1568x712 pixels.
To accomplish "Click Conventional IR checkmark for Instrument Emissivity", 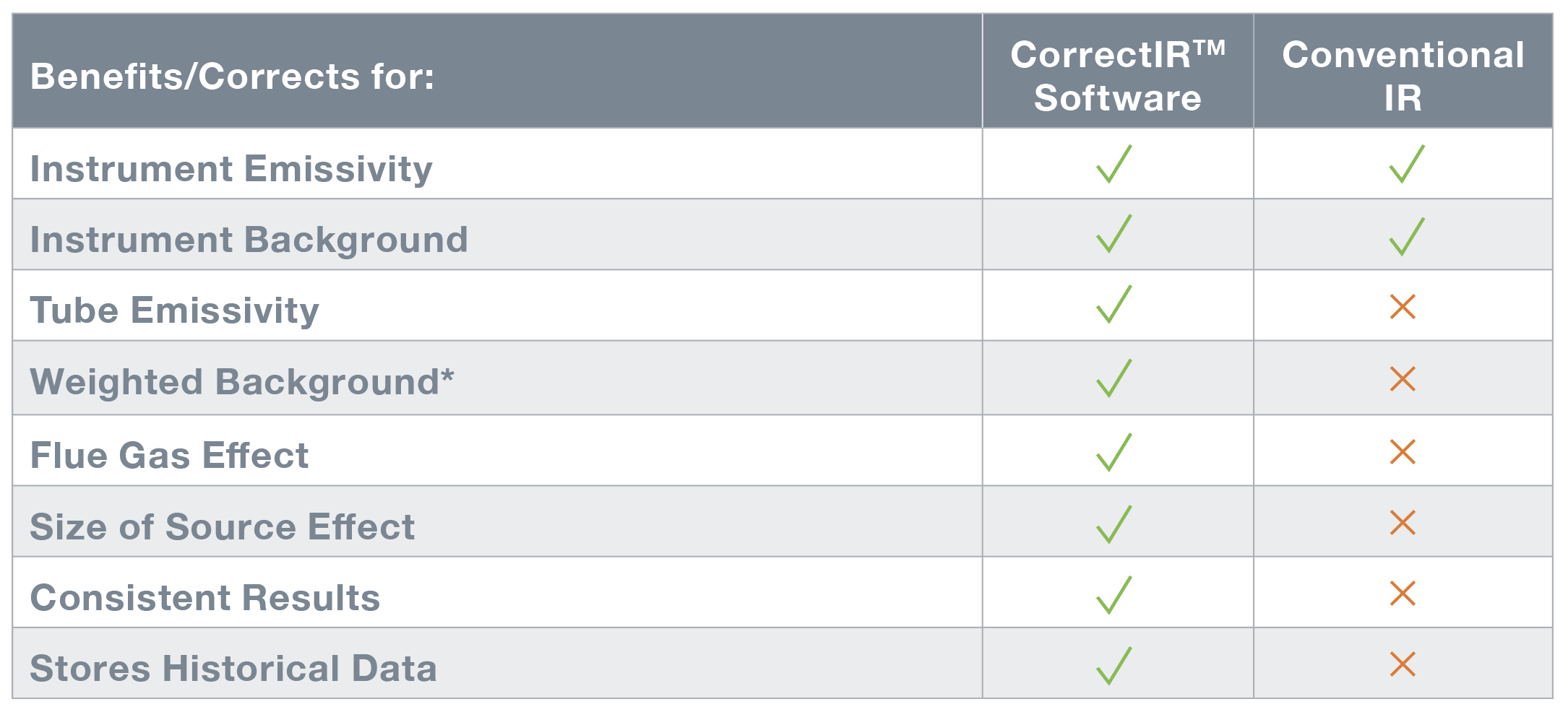I will 1406,164.
